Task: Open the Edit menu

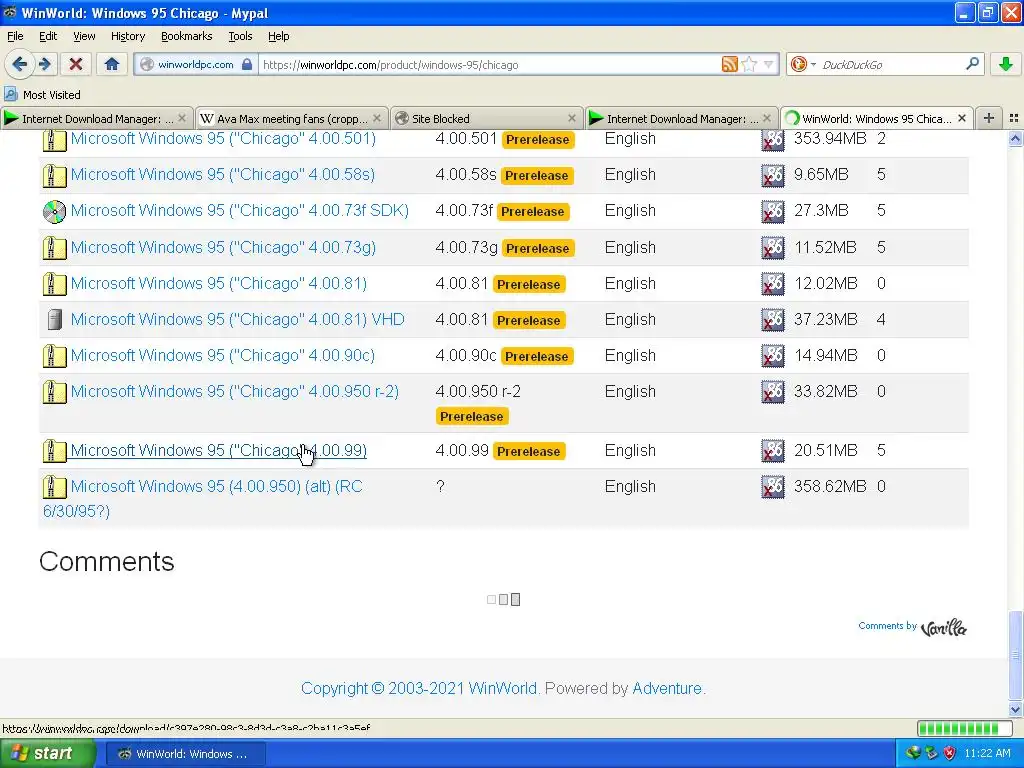Action: coord(48,36)
